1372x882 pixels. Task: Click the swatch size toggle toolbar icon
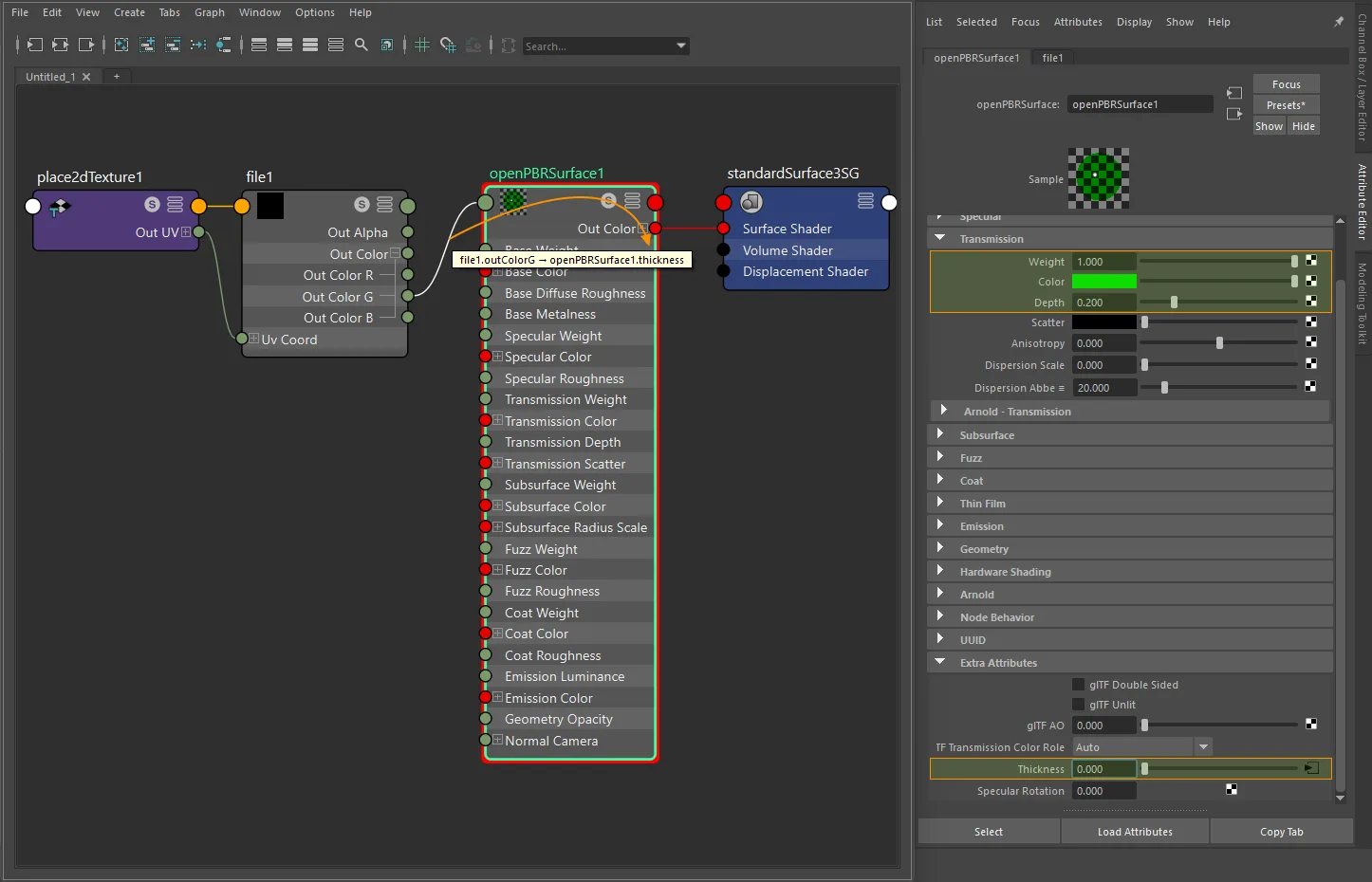coord(387,45)
